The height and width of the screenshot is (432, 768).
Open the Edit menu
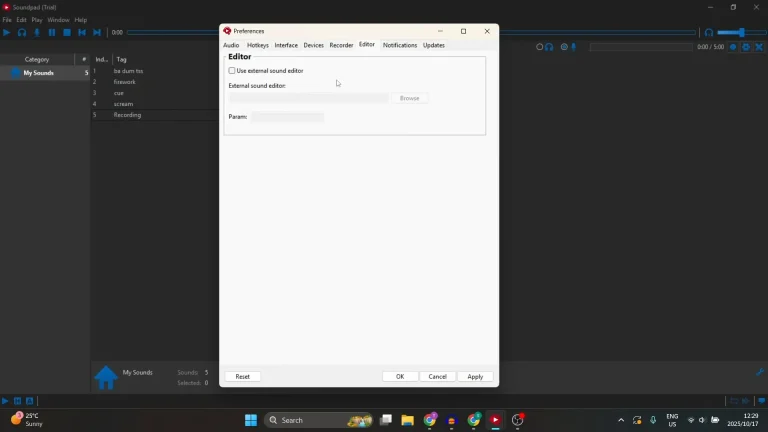(x=22, y=20)
